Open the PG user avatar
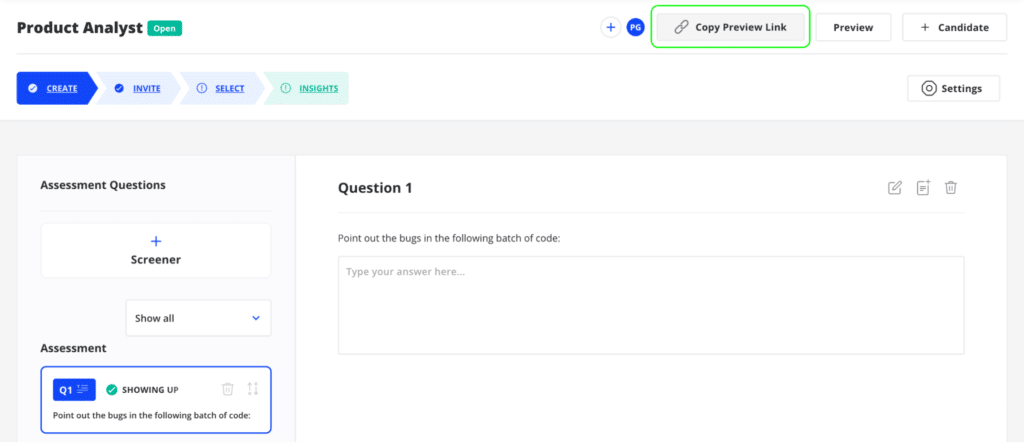This screenshot has width=1024, height=443. [635, 27]
